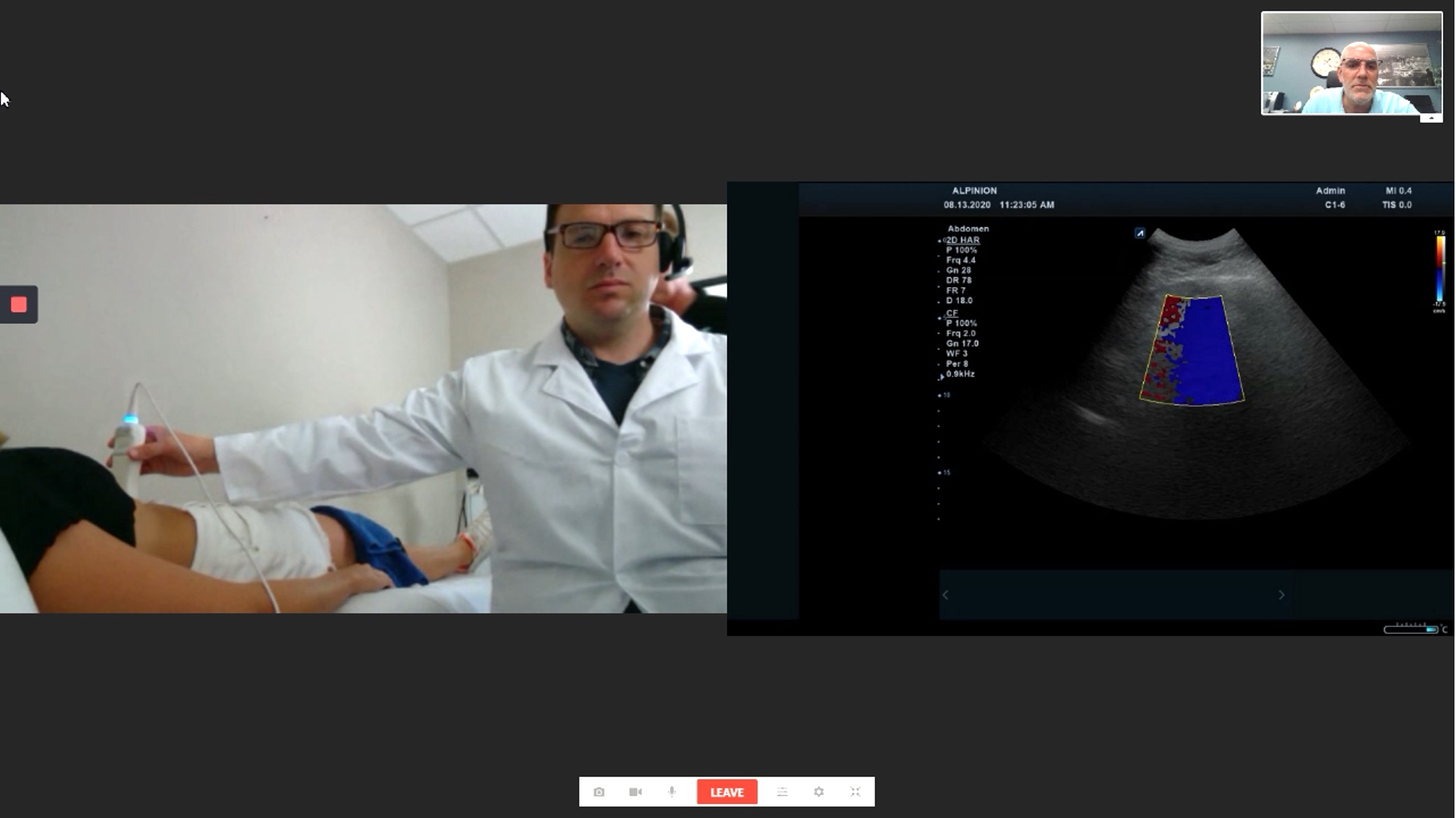The width and height of the screenshot is (1456, 818).
Task: Click the camera snapshot icon
Action: click(598, 792)
